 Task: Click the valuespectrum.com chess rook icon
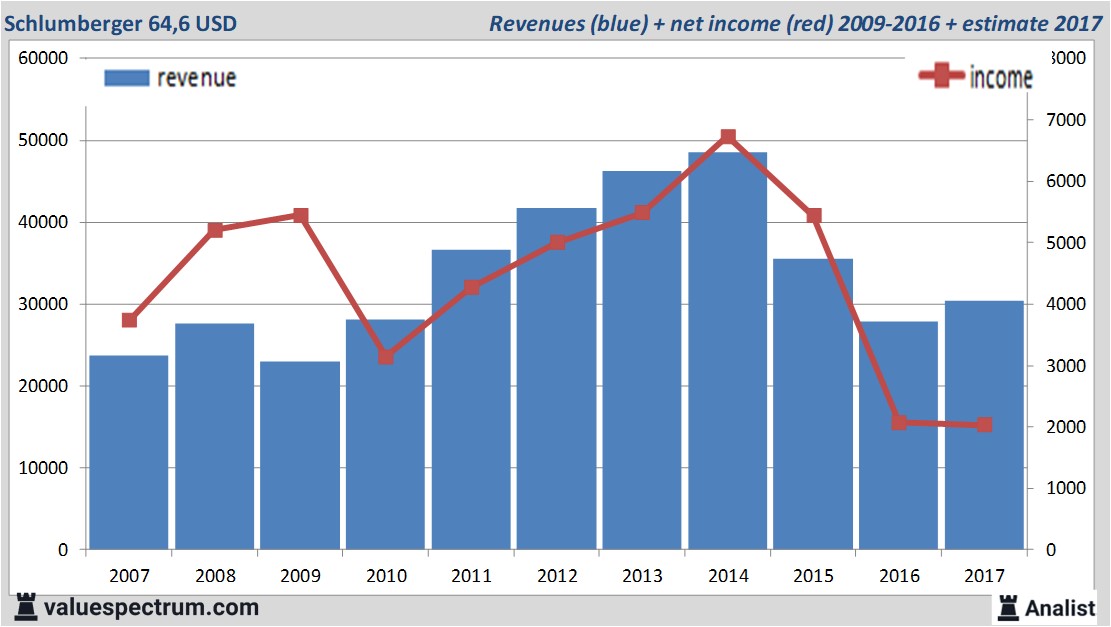[26, 607]
